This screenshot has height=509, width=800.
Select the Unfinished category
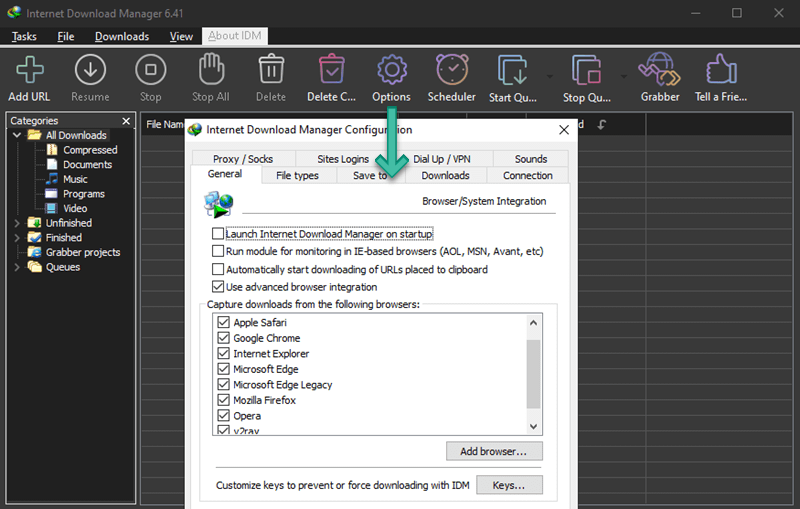coord(68,223)
